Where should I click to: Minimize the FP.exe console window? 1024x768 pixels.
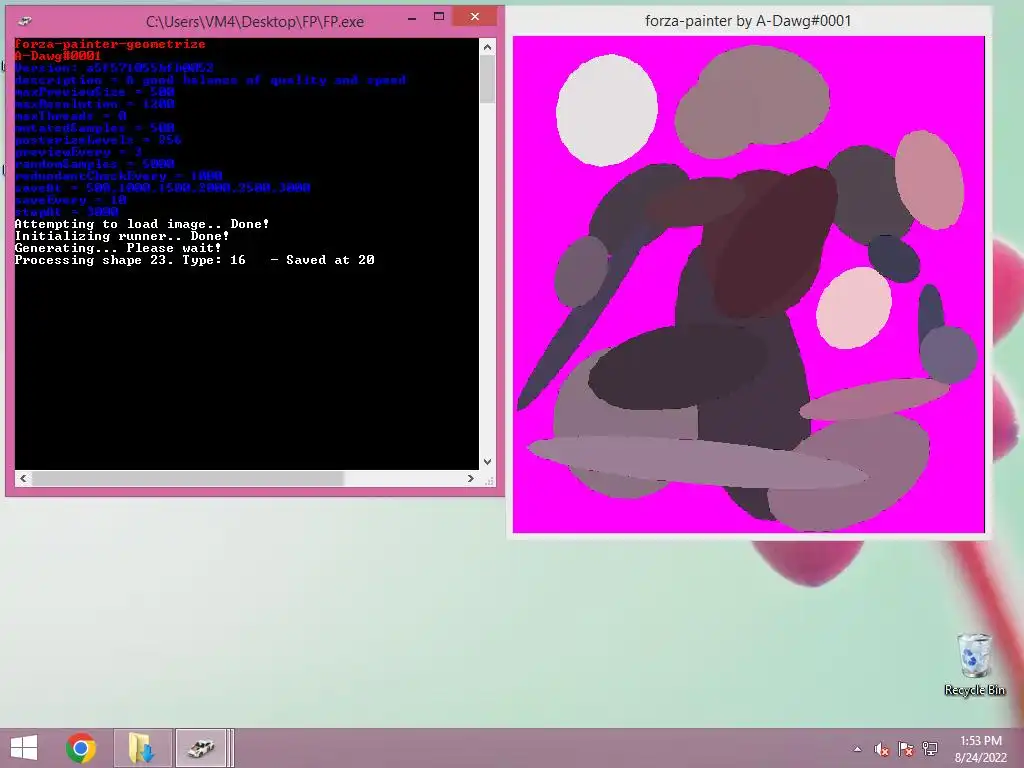pyautogui.click(x=411, y=18)
